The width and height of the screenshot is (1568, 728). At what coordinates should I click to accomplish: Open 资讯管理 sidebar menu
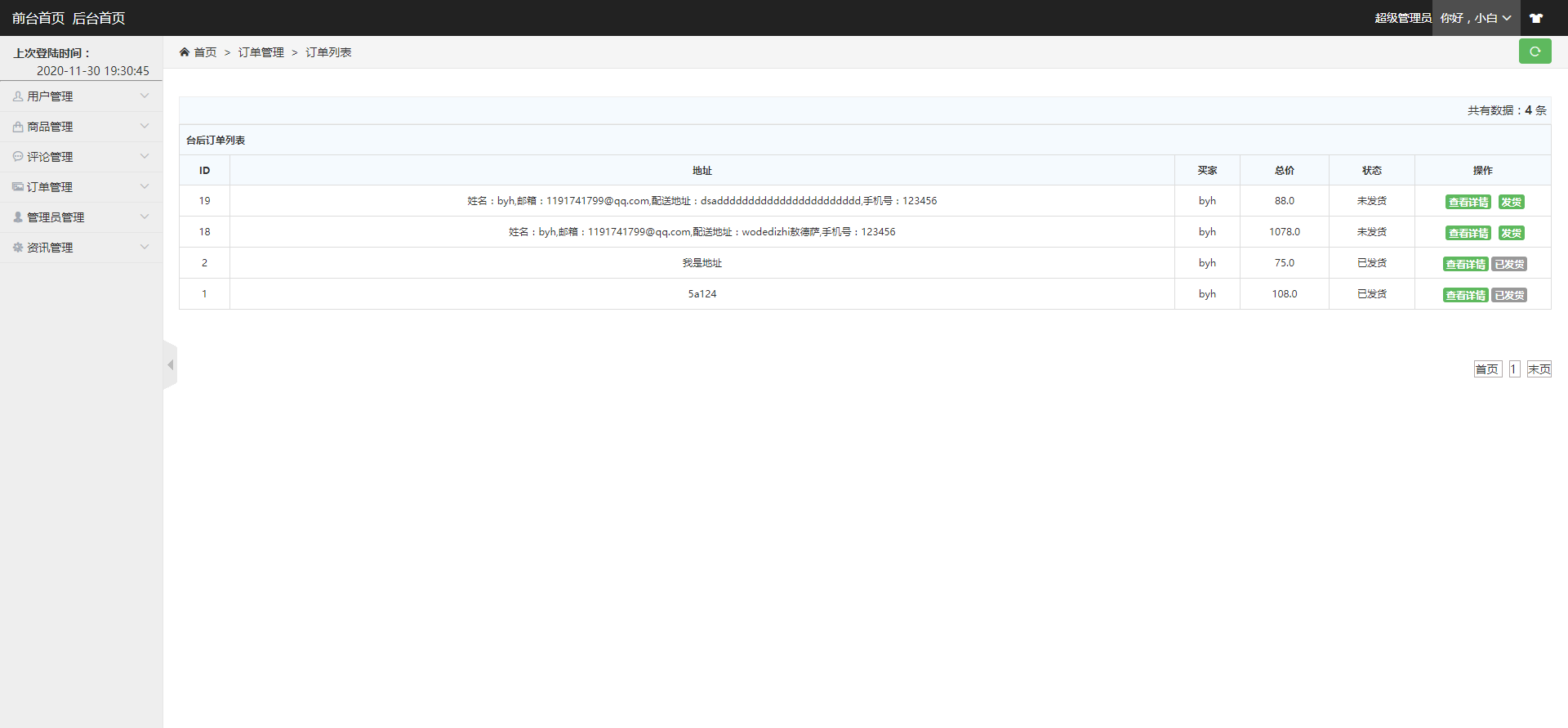(81, 248)
